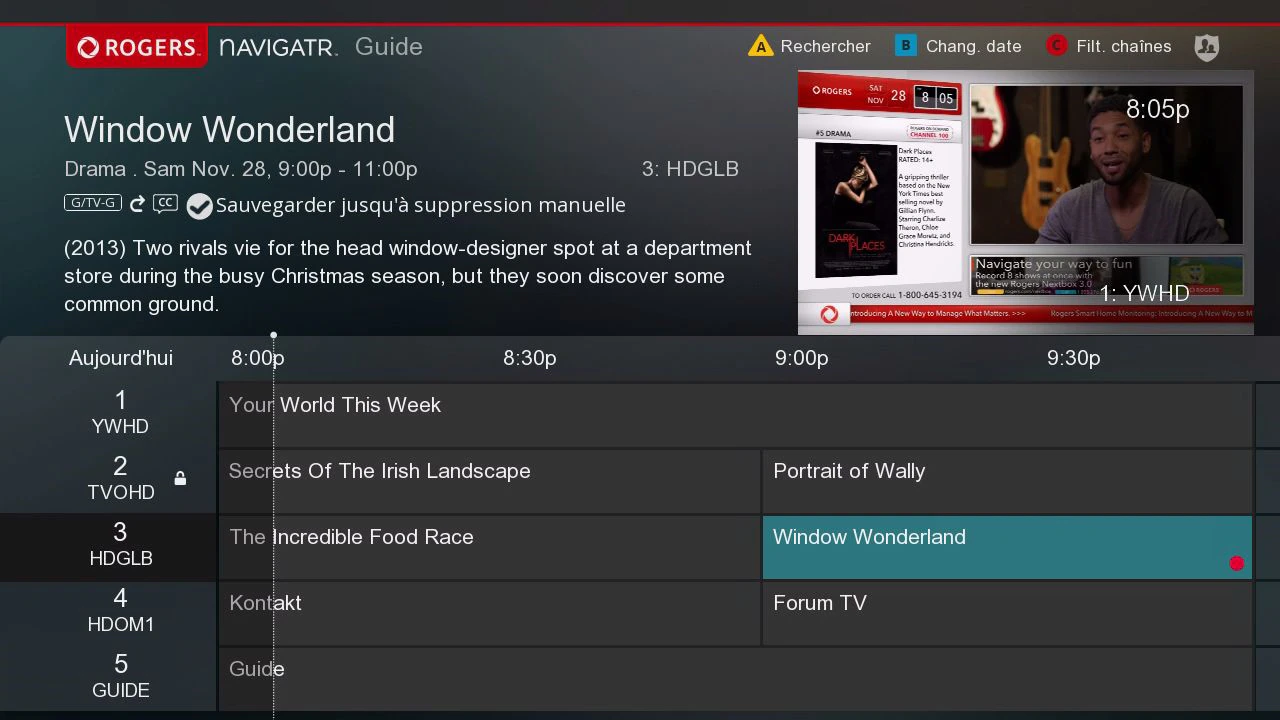This screenshot has width=1280, height=720.
Task: Select Your World This Week program
Action: (735, 415)
